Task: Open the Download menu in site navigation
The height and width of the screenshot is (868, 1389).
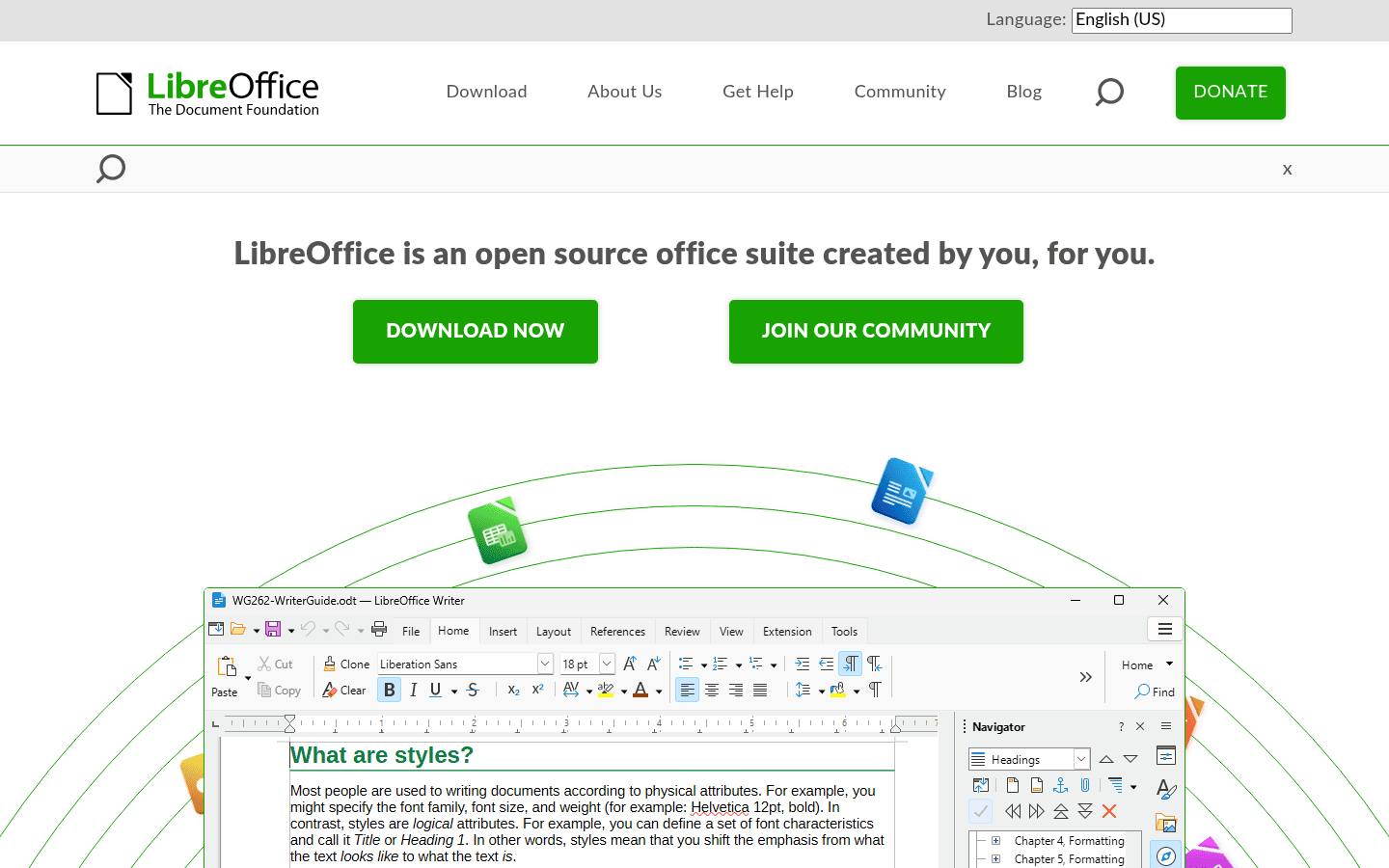Action: pos(487,92)
